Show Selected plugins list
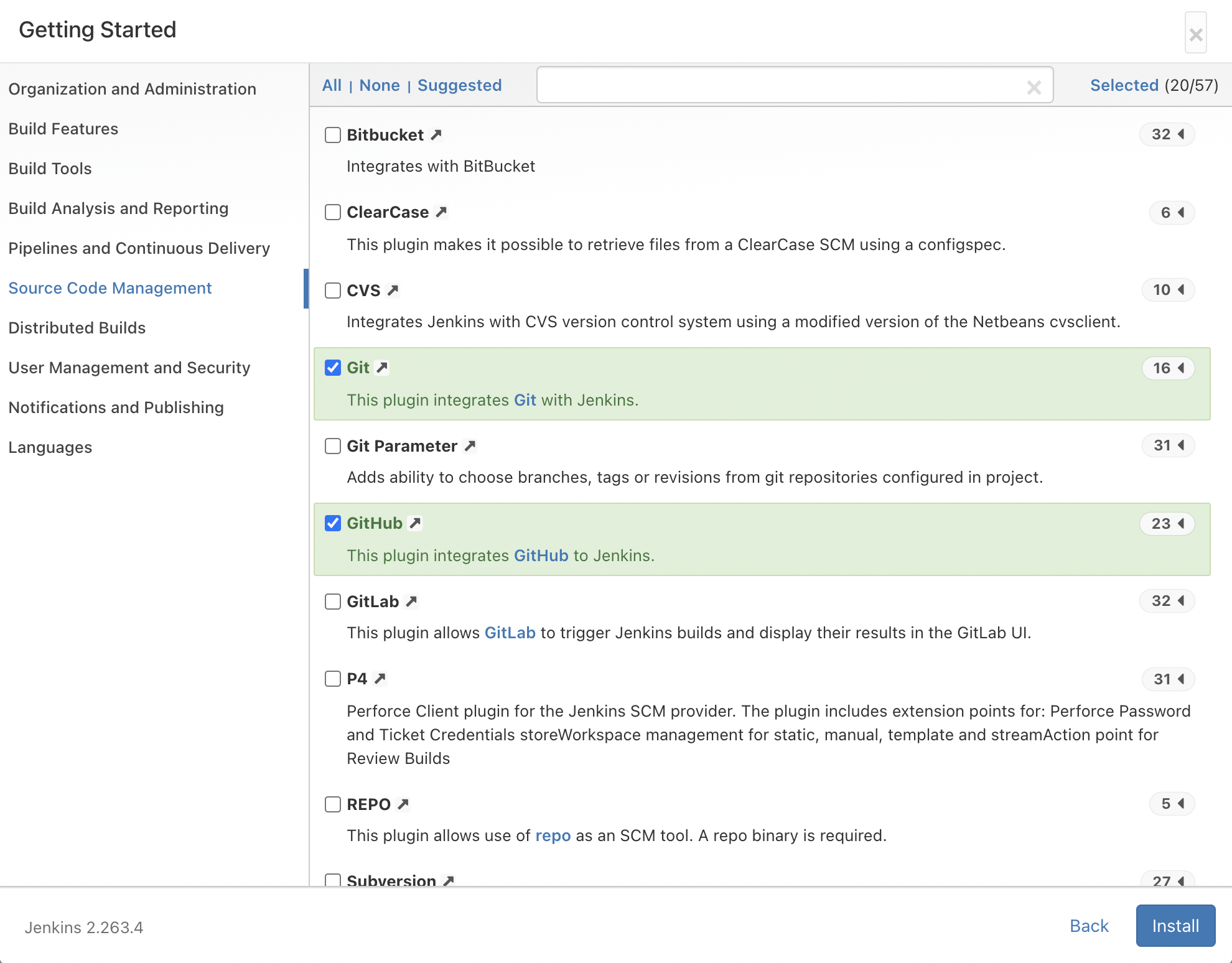This screenshot has width=1232, height=963. [1124, 85]
